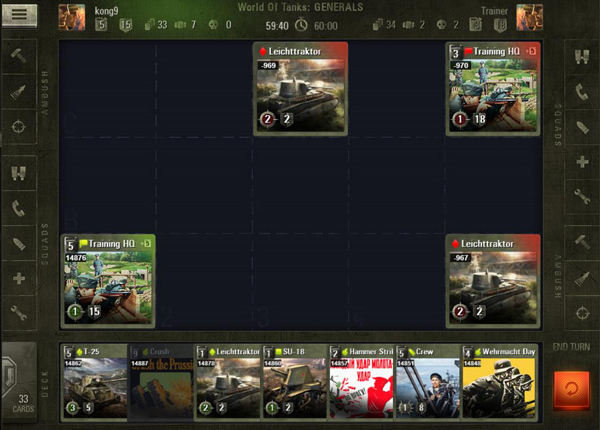Click the binoculars icon in right Squads panel

pyautogui.click(x=581, y=57)
